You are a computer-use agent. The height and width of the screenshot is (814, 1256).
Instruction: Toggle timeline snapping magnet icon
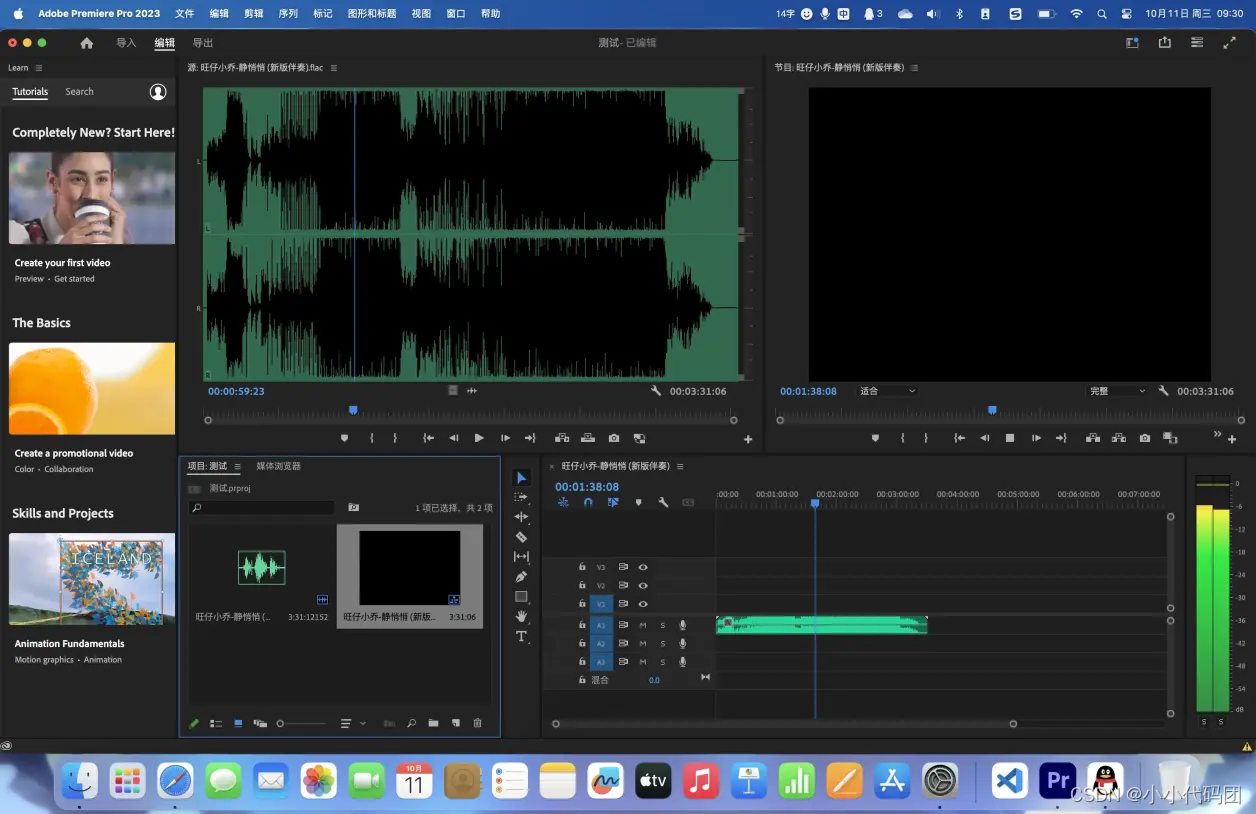tap(588, 502)
